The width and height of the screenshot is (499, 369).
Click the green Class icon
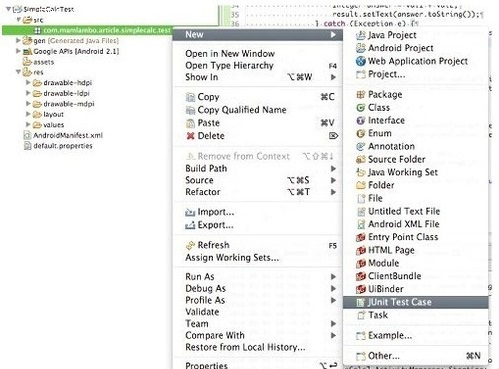[x=361, y=108]
